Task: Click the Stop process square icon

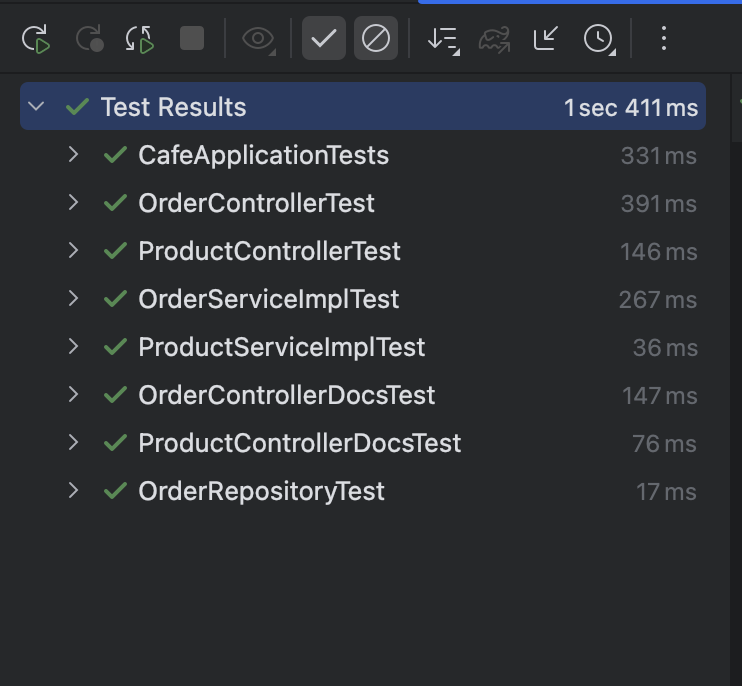Action: click(x=192, y=39)
